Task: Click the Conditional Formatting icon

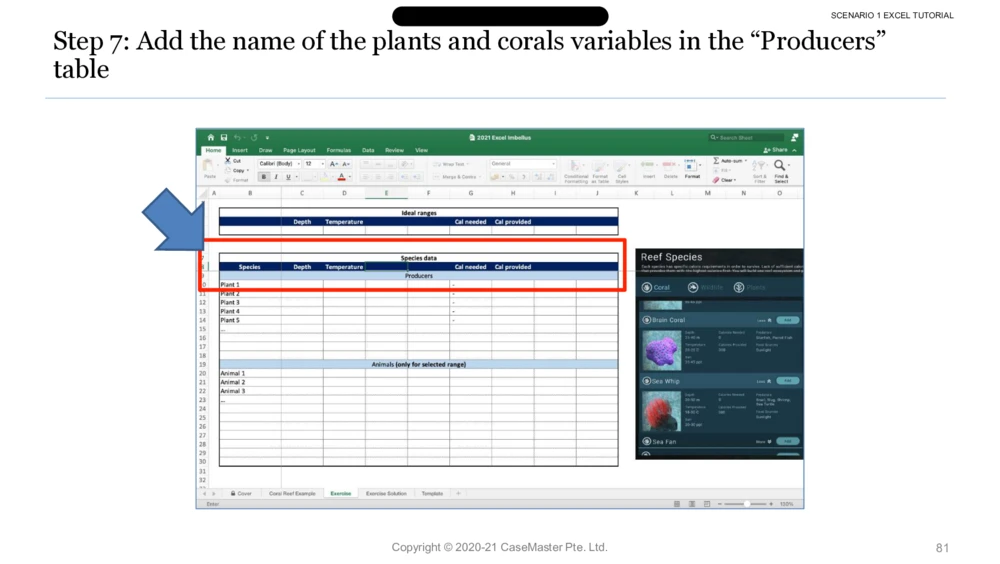Action: click(576, 168)
